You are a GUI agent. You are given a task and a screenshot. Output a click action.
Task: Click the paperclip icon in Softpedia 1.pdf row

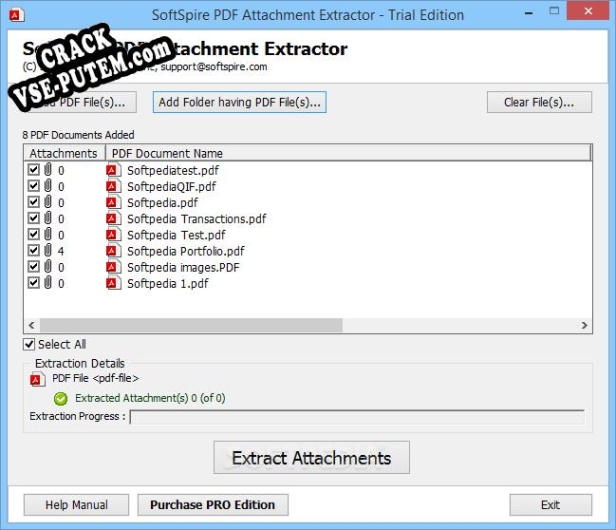click(47, 283)
